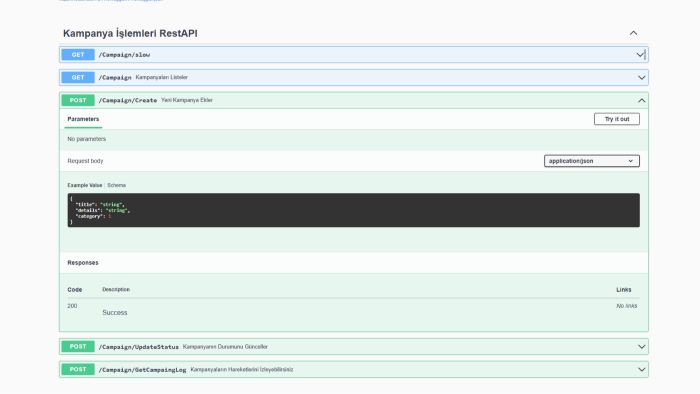Click the Try it out button
Screen dimensions: 700x394
point(617,119)
